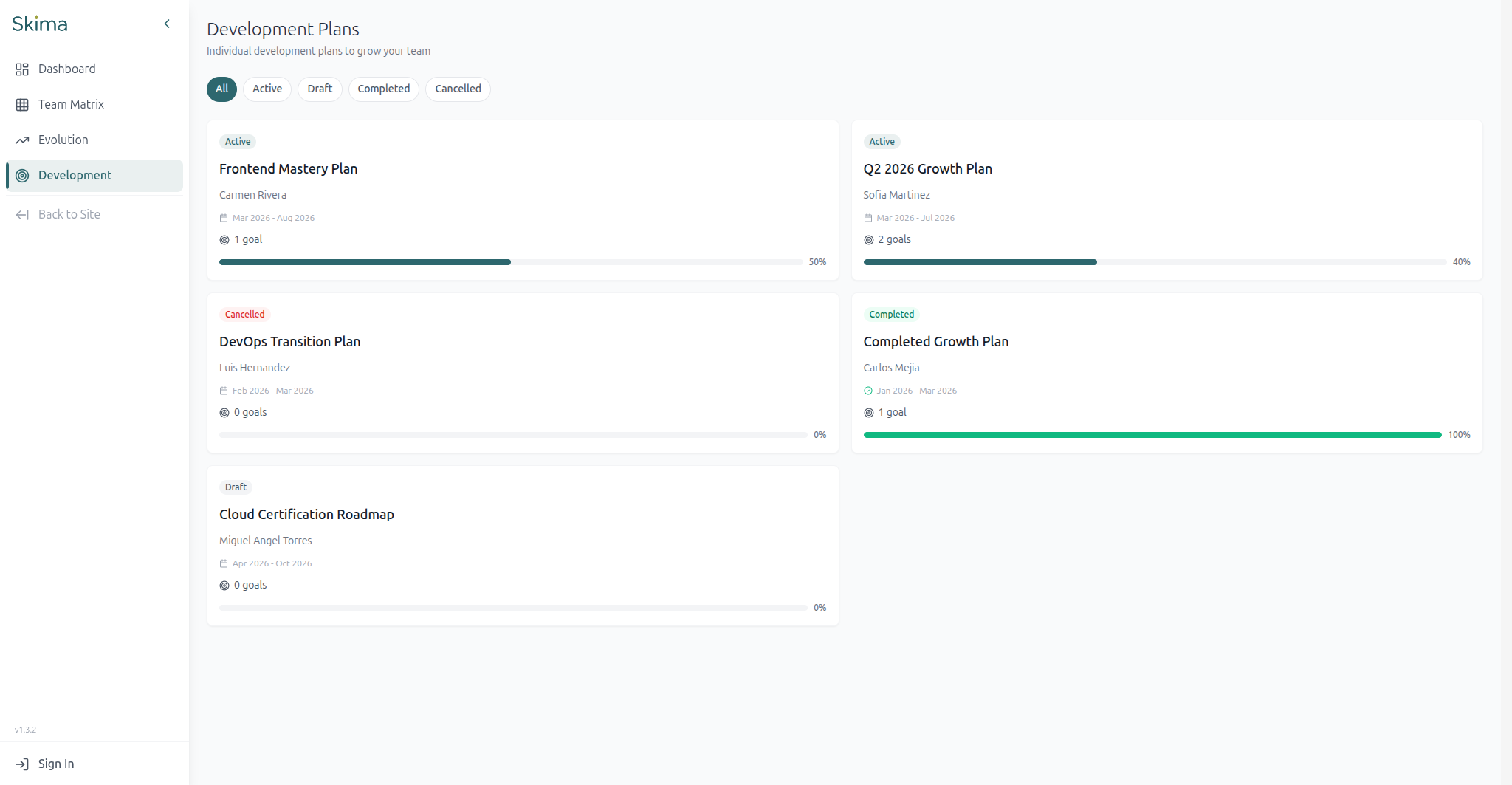The width and height of the screenshot is (1512, 785).
Task: Click the Team Matrix table icon
Action: coord(22,104)
